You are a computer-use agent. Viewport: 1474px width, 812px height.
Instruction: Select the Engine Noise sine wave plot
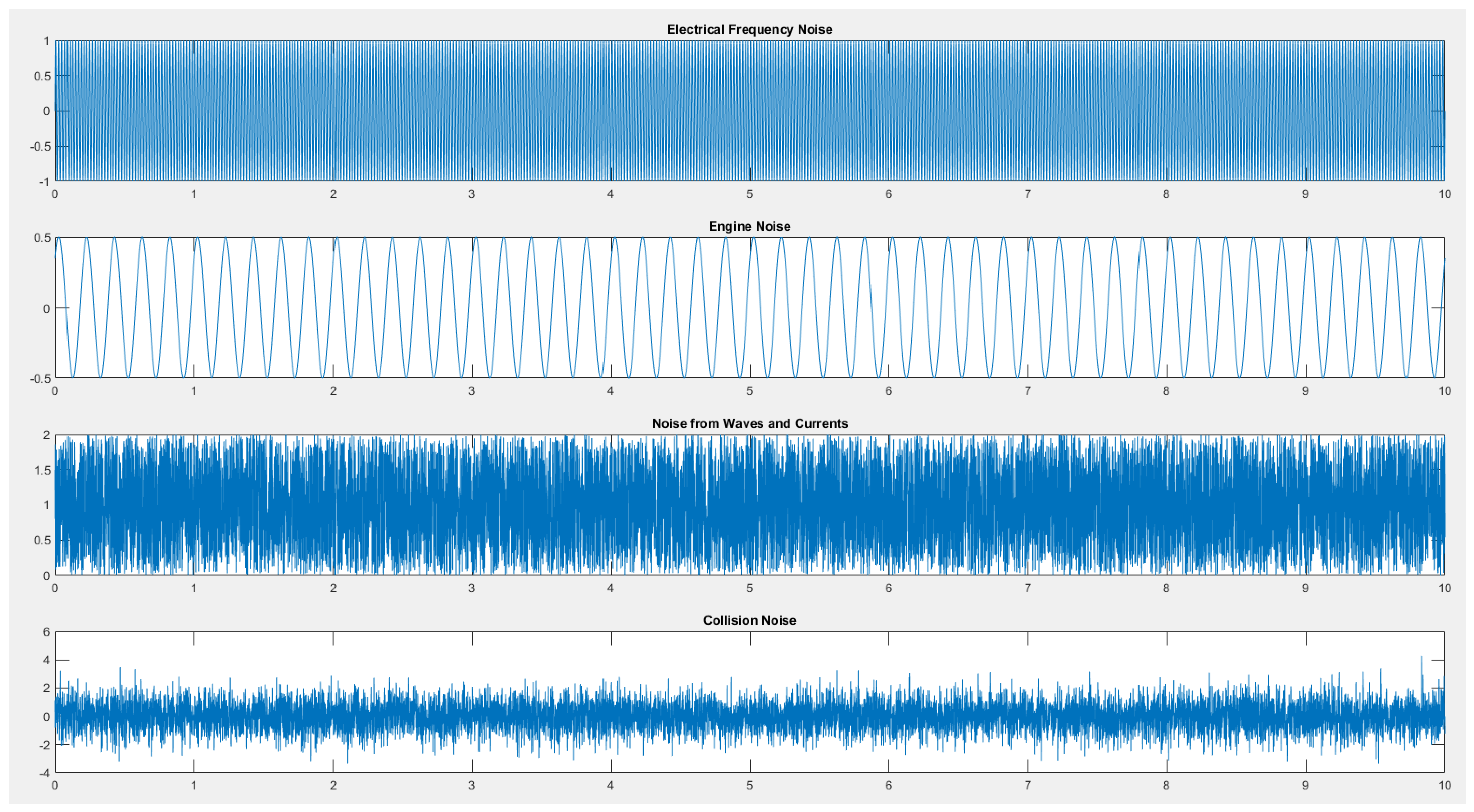749,308
